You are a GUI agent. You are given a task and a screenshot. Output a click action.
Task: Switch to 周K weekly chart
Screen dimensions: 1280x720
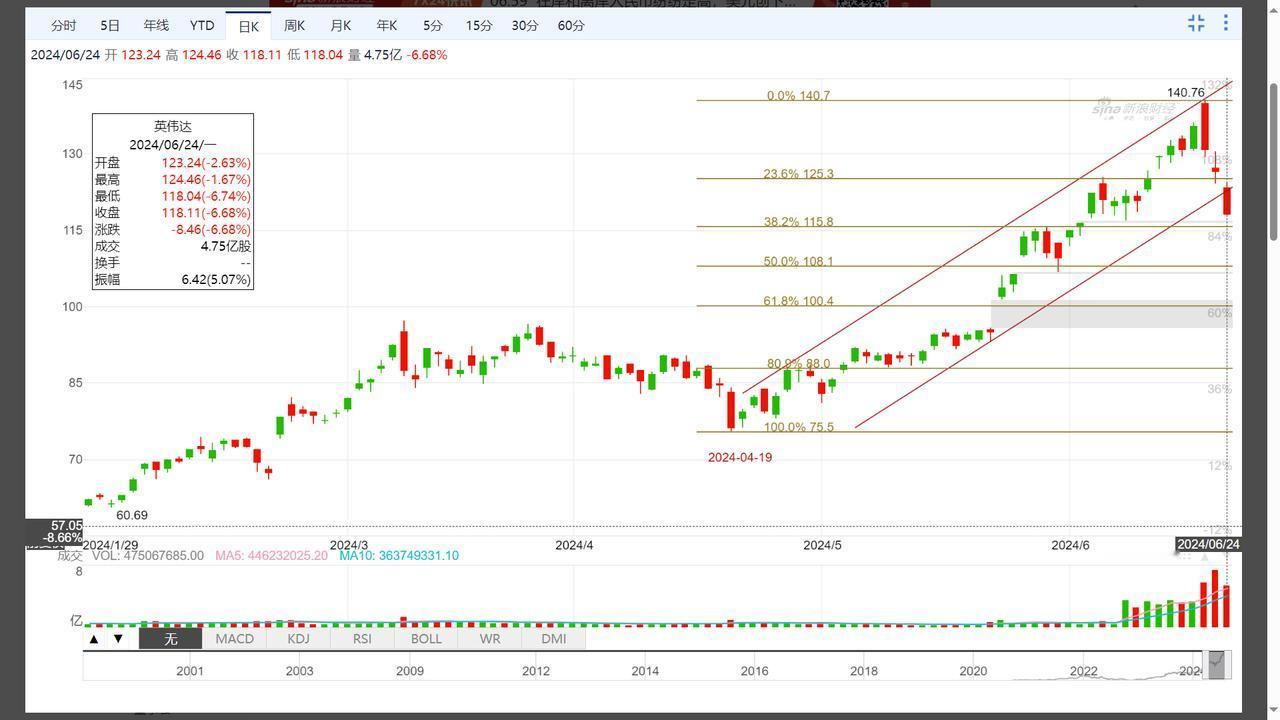point(294,25)
